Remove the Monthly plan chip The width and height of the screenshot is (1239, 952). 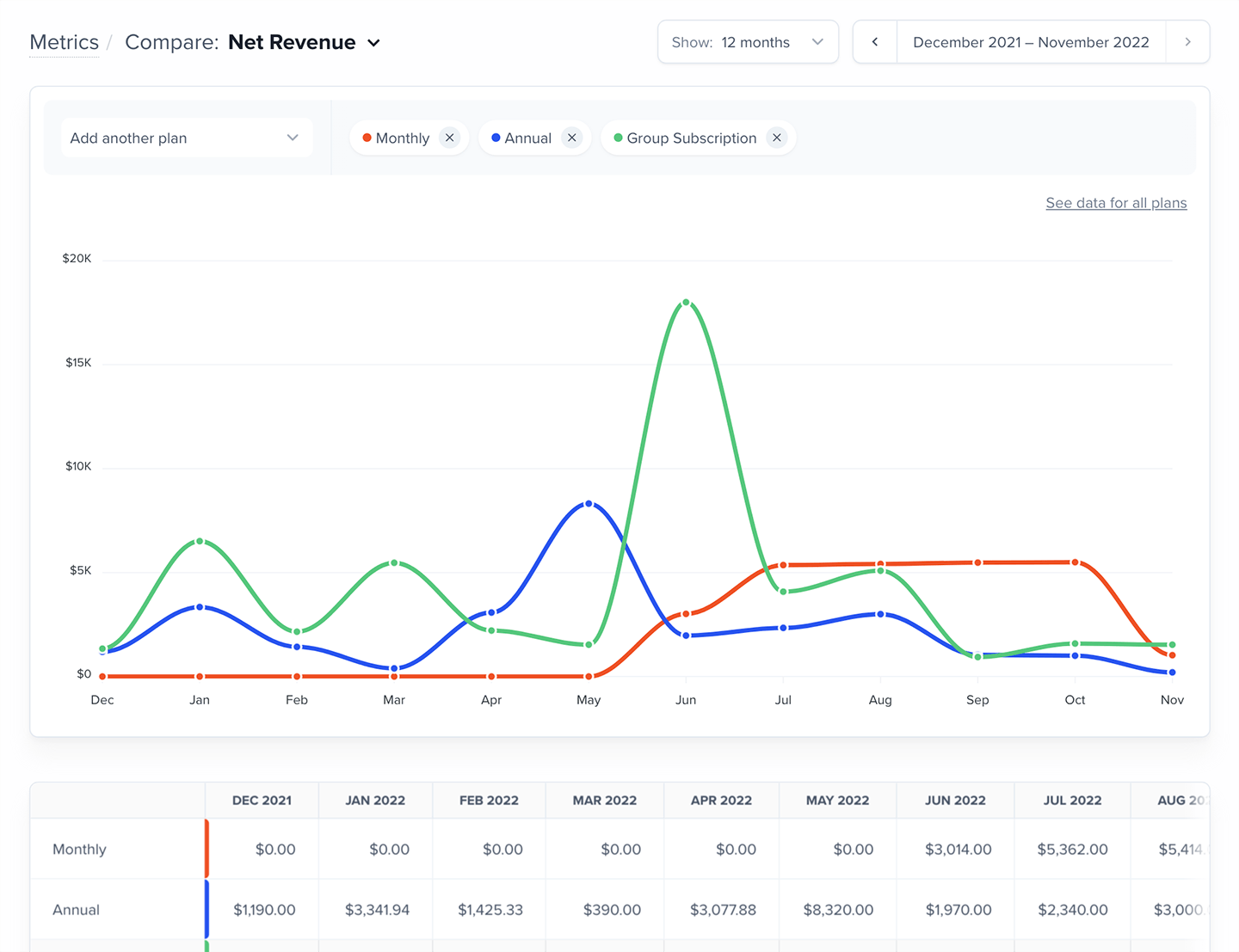[449, 138]
